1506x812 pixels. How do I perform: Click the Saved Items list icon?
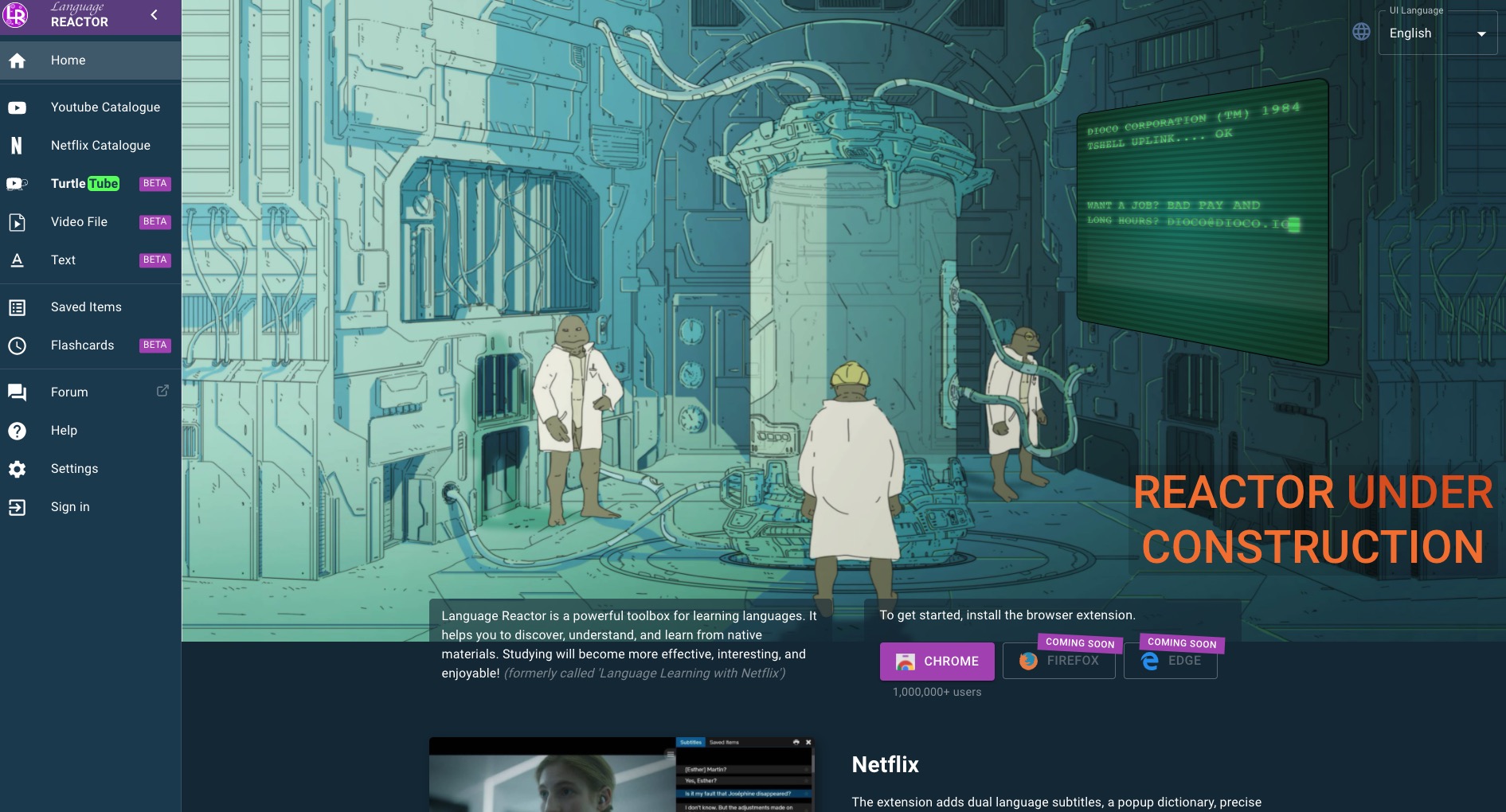pos(17,307)
